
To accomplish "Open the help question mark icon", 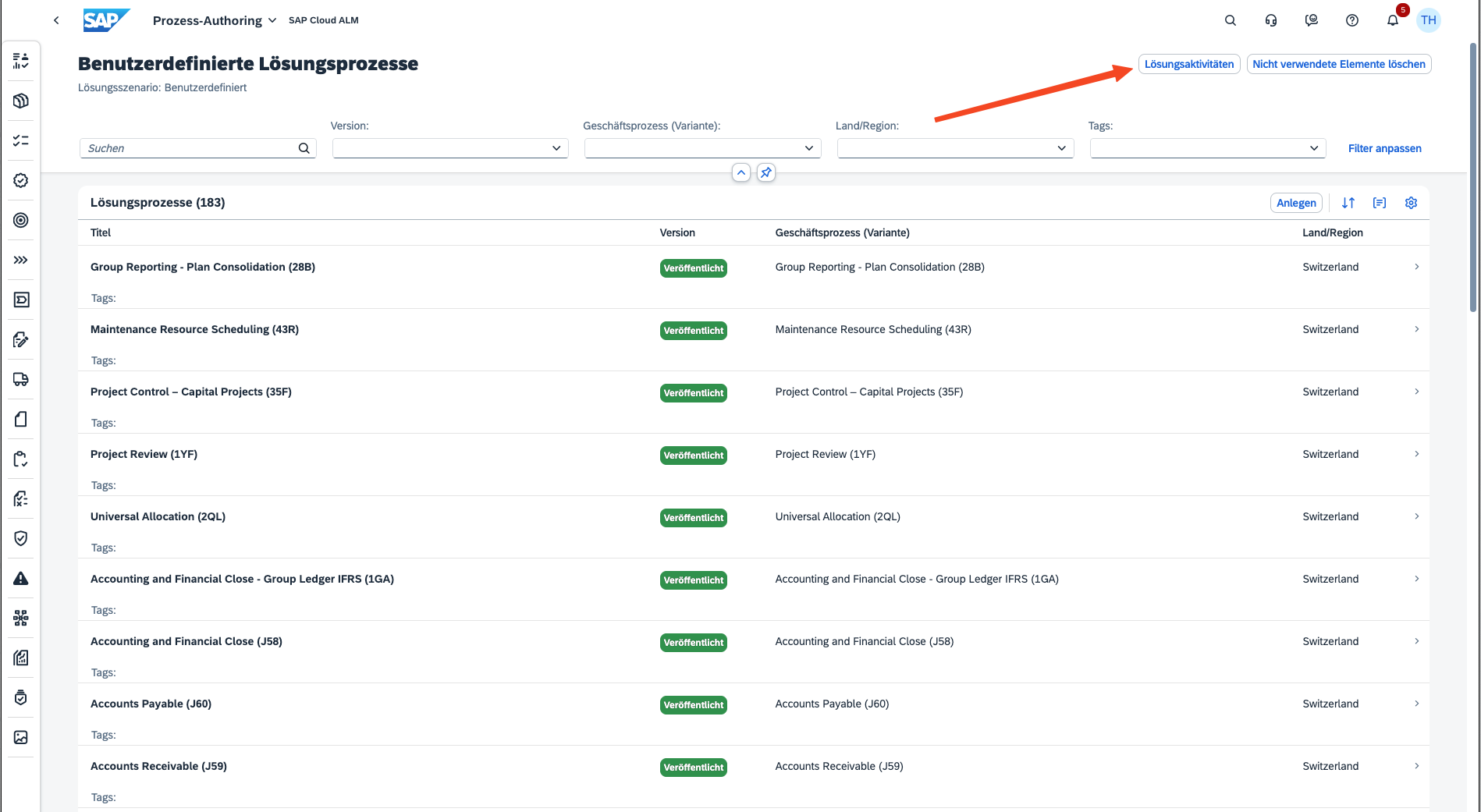I will (x=1352, y=20).
